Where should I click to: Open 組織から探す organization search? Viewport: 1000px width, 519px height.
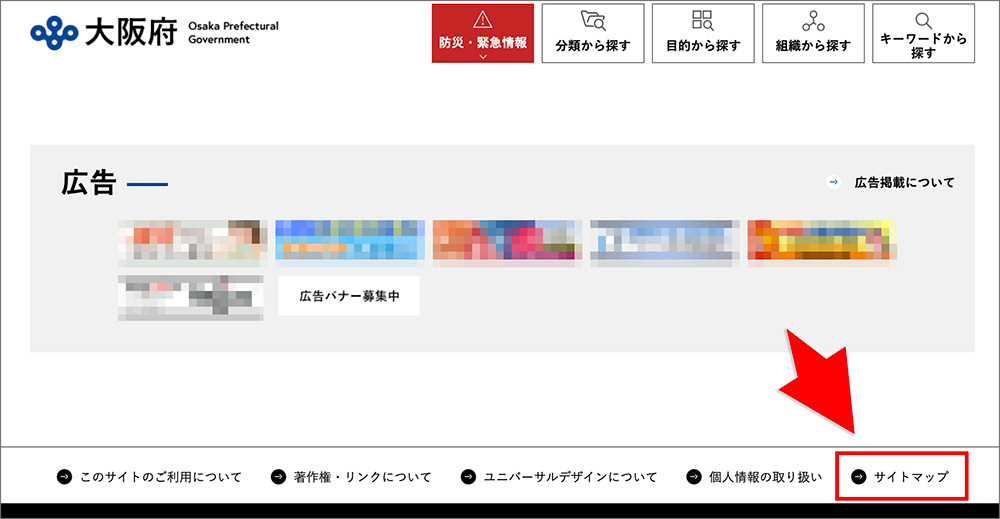(813, 33)
